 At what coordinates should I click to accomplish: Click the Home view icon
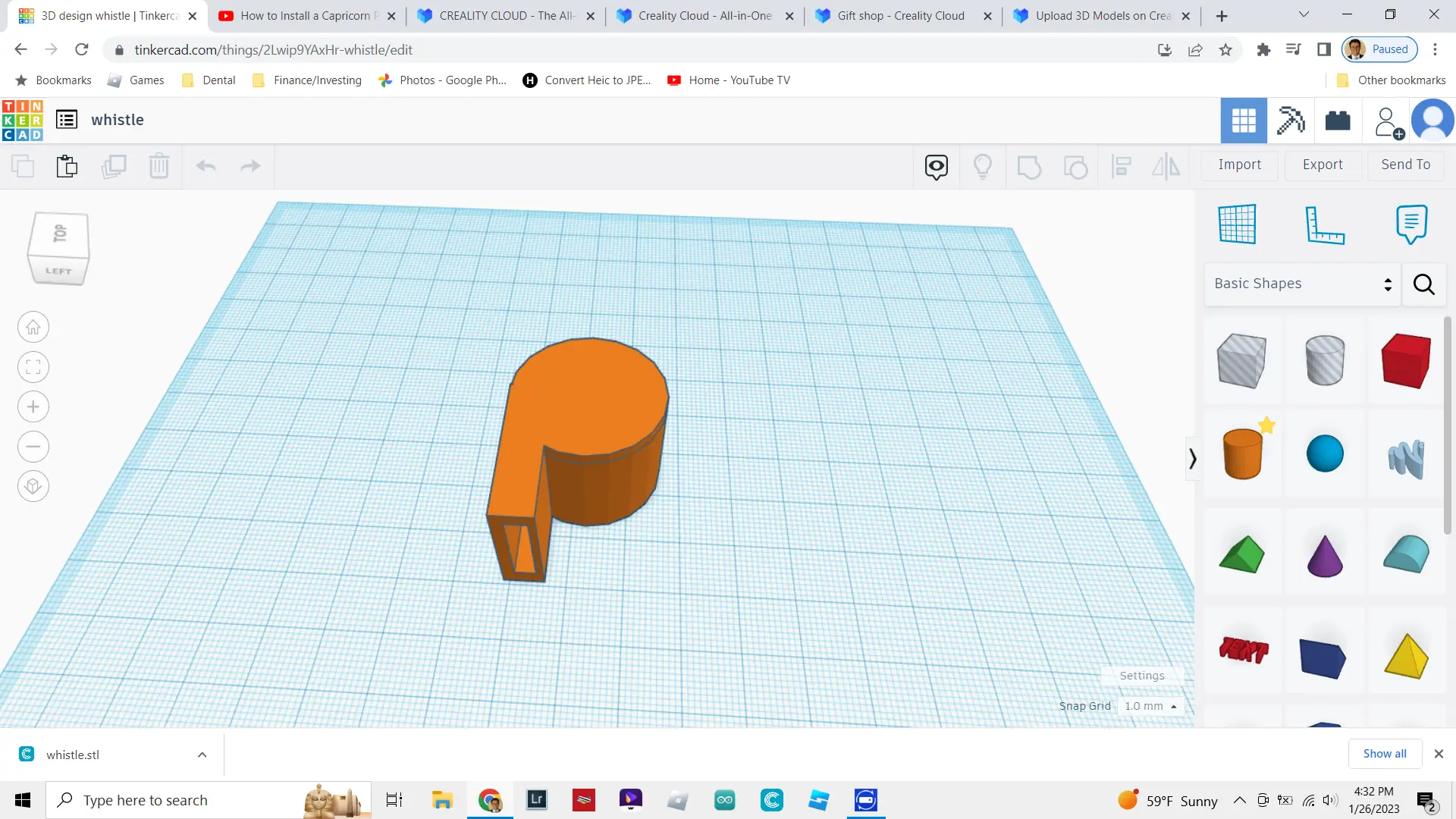click(33, 328)
